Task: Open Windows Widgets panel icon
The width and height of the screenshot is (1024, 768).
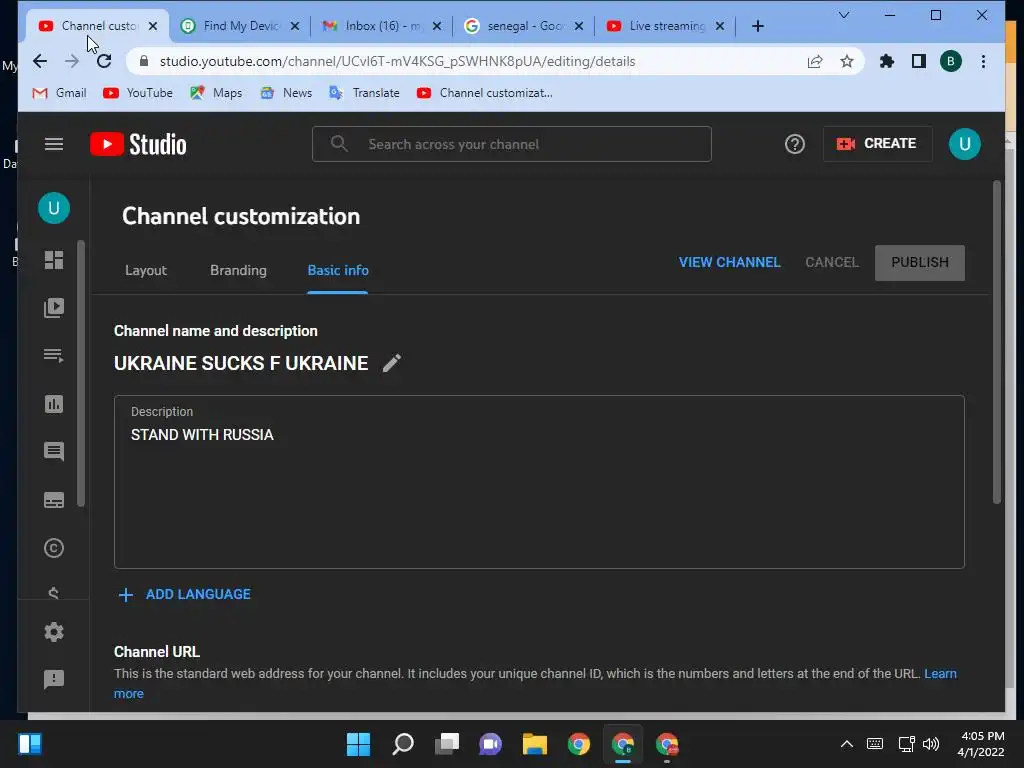Action: [x=30, y=744]
